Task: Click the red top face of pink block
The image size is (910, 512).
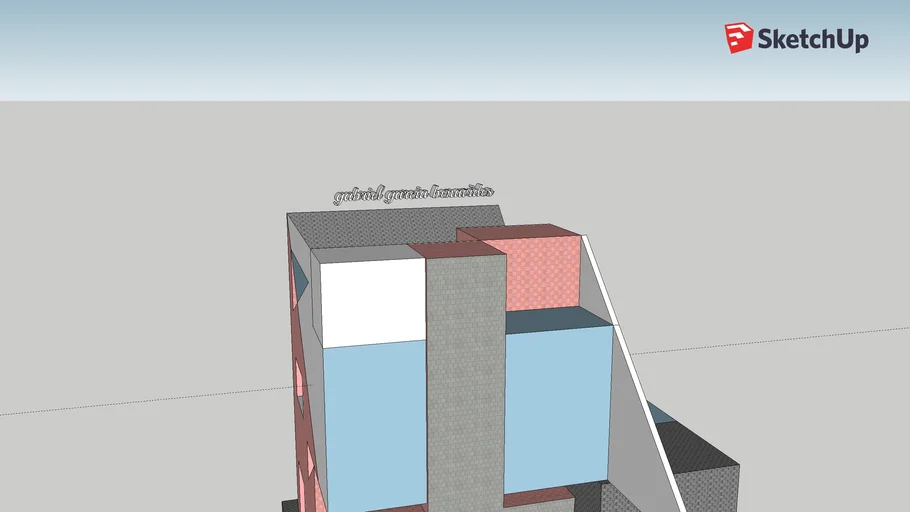Action: pyautogui.click(x=518, y=232)
